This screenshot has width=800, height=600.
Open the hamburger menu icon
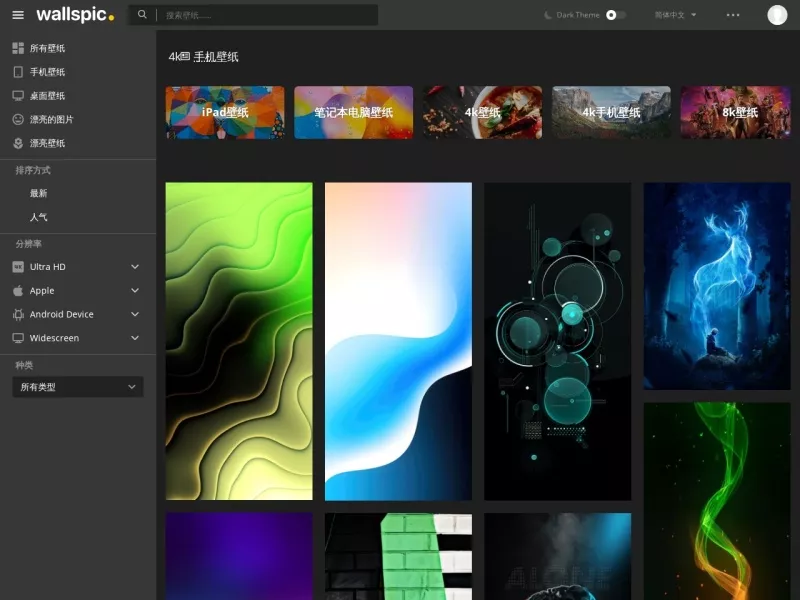18,15
